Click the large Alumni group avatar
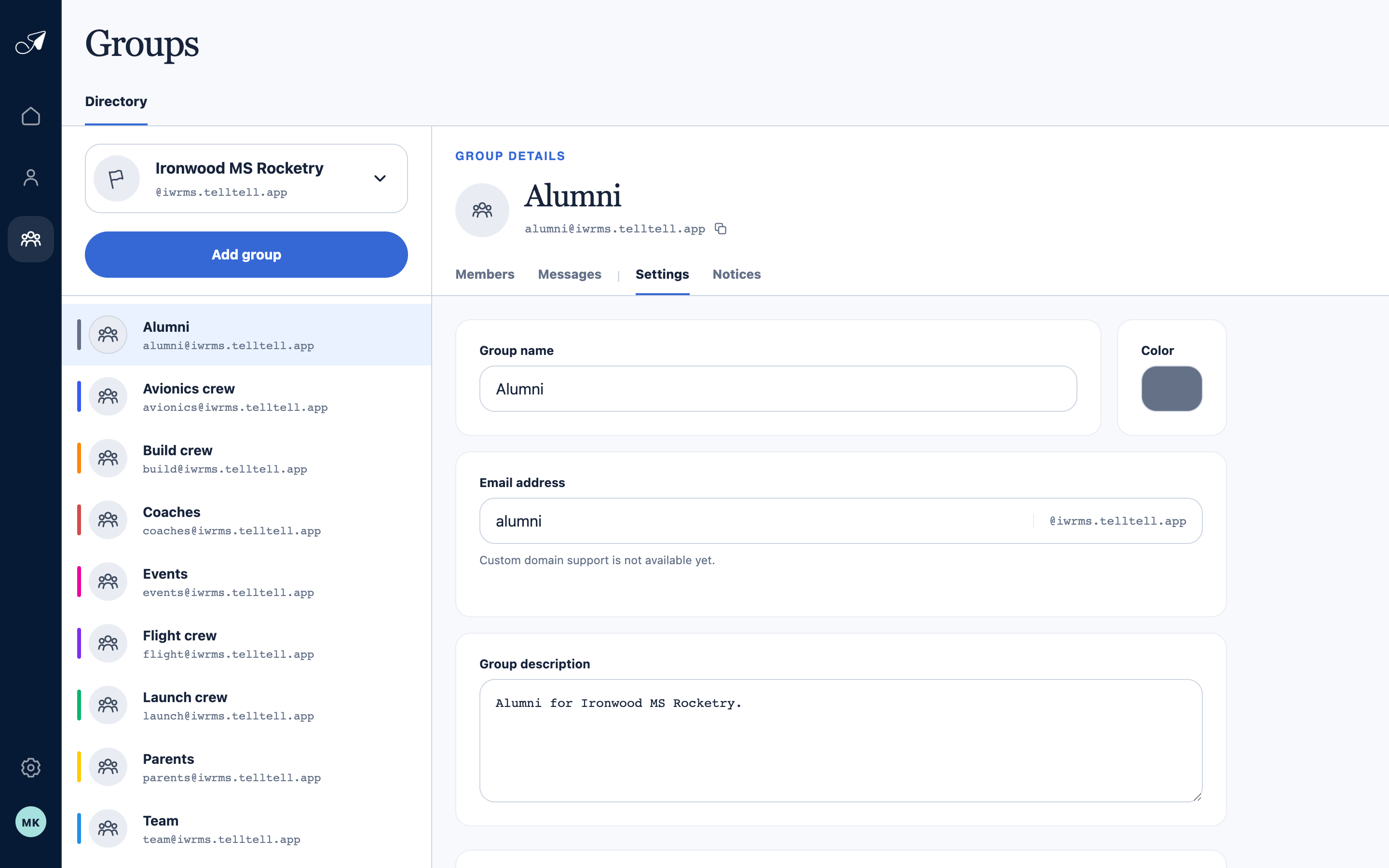Screen dimensions: 1389x868 tap(482, 210)
